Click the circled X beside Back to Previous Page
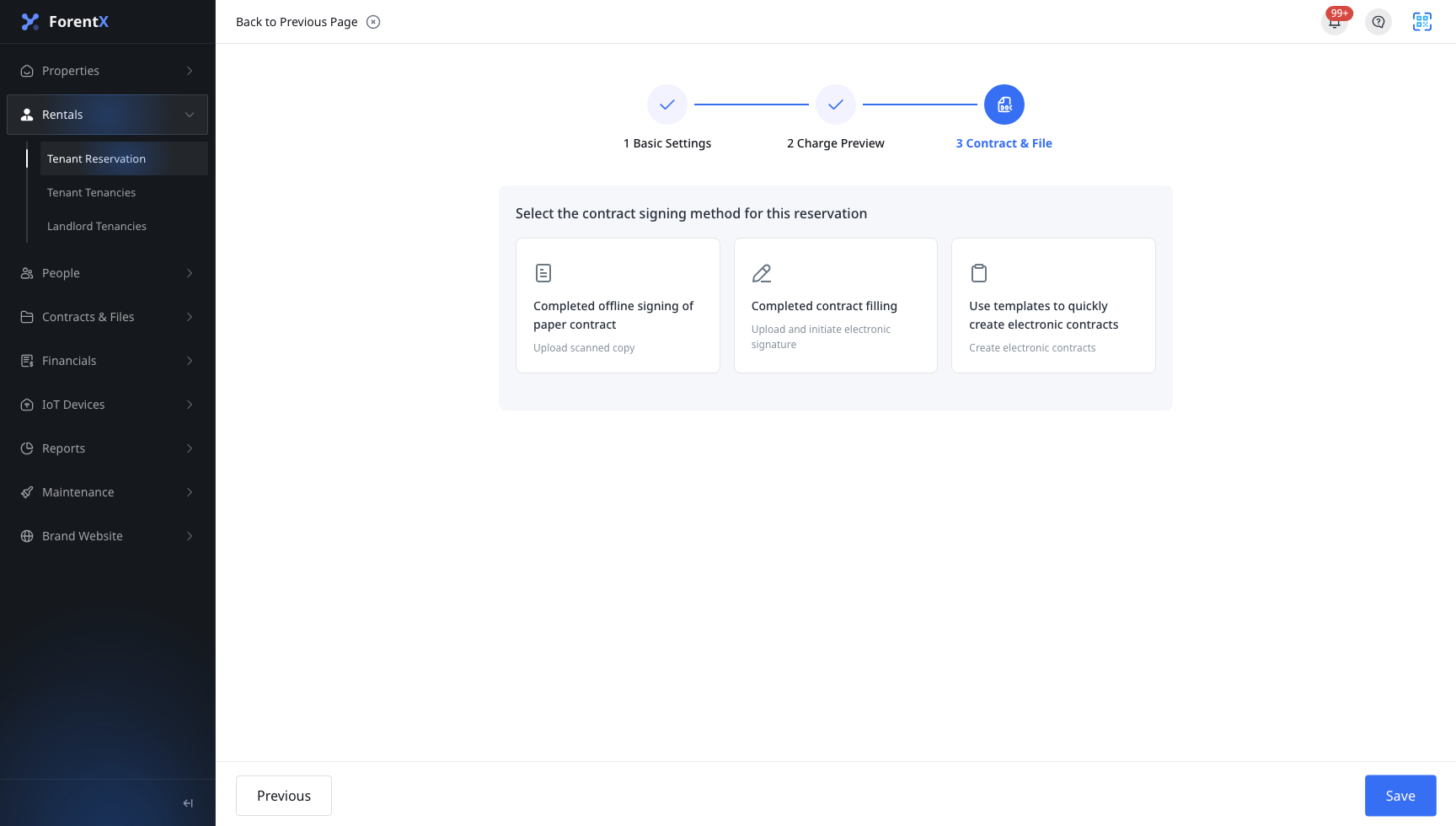This screenshot has height=826, width=1456. [x=373, y=22]
